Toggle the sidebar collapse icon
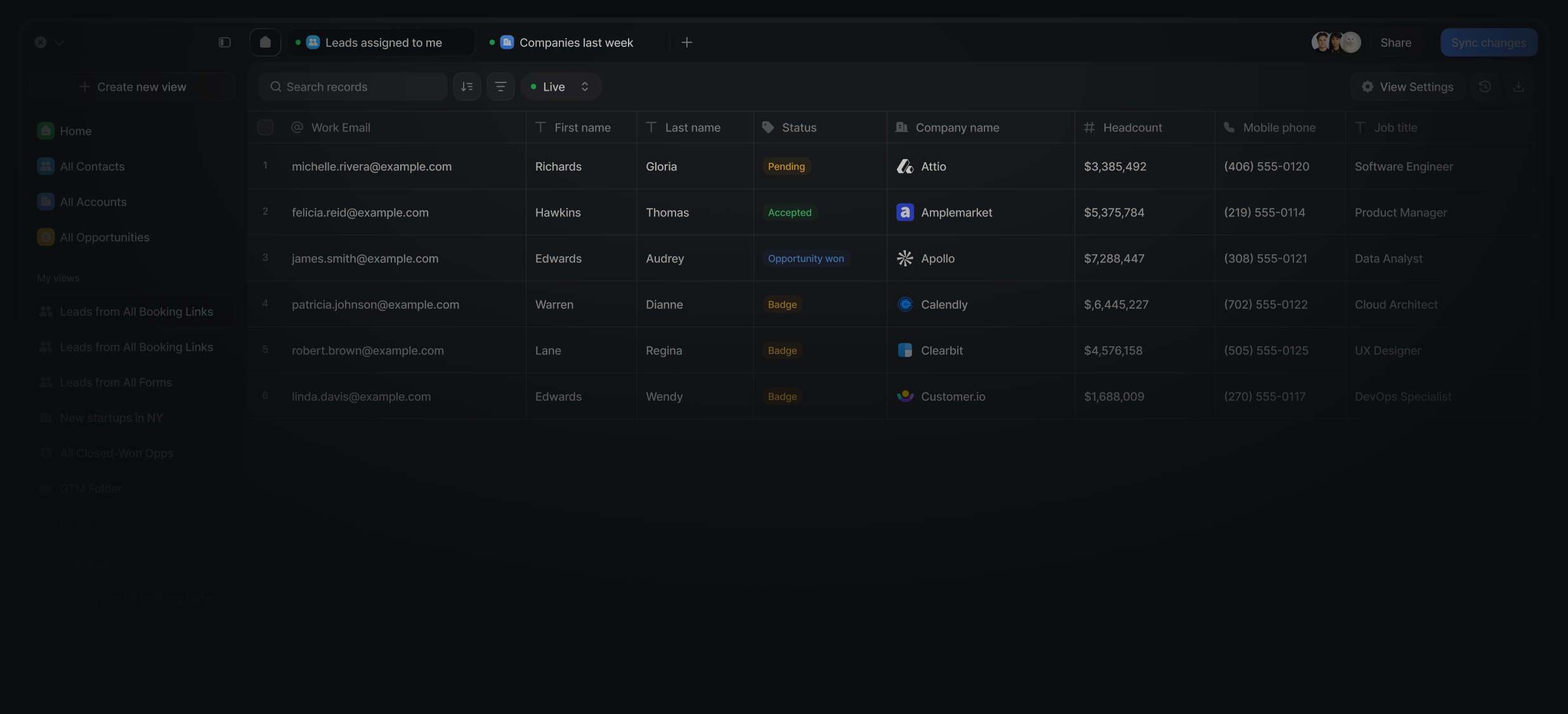The width and height of the screenshot is (1568, 714). pos(225,42)
